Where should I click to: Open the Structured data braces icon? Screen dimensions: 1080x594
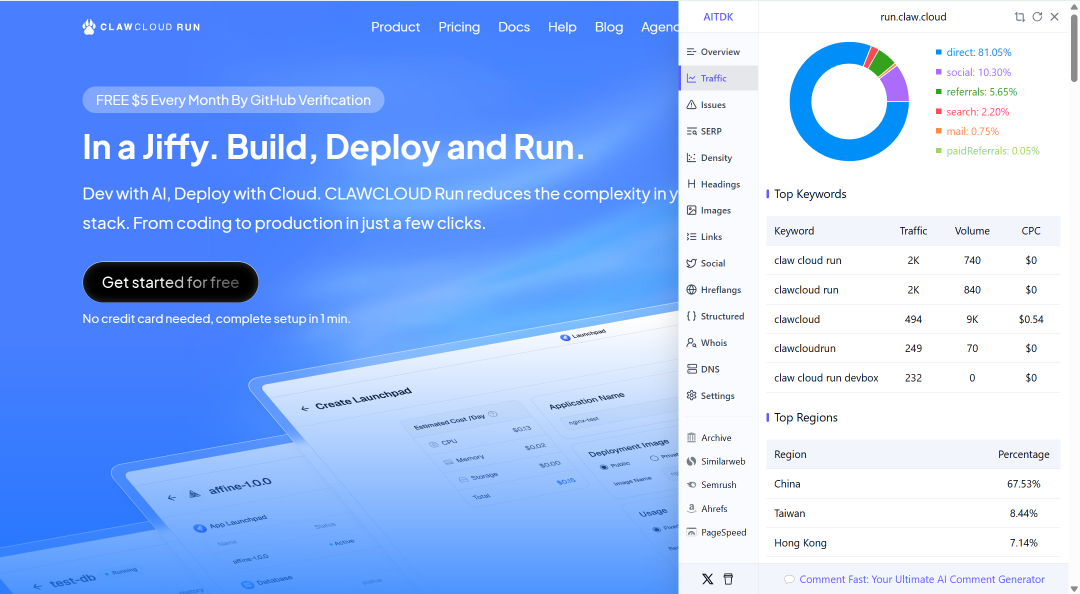coord(691,316)
